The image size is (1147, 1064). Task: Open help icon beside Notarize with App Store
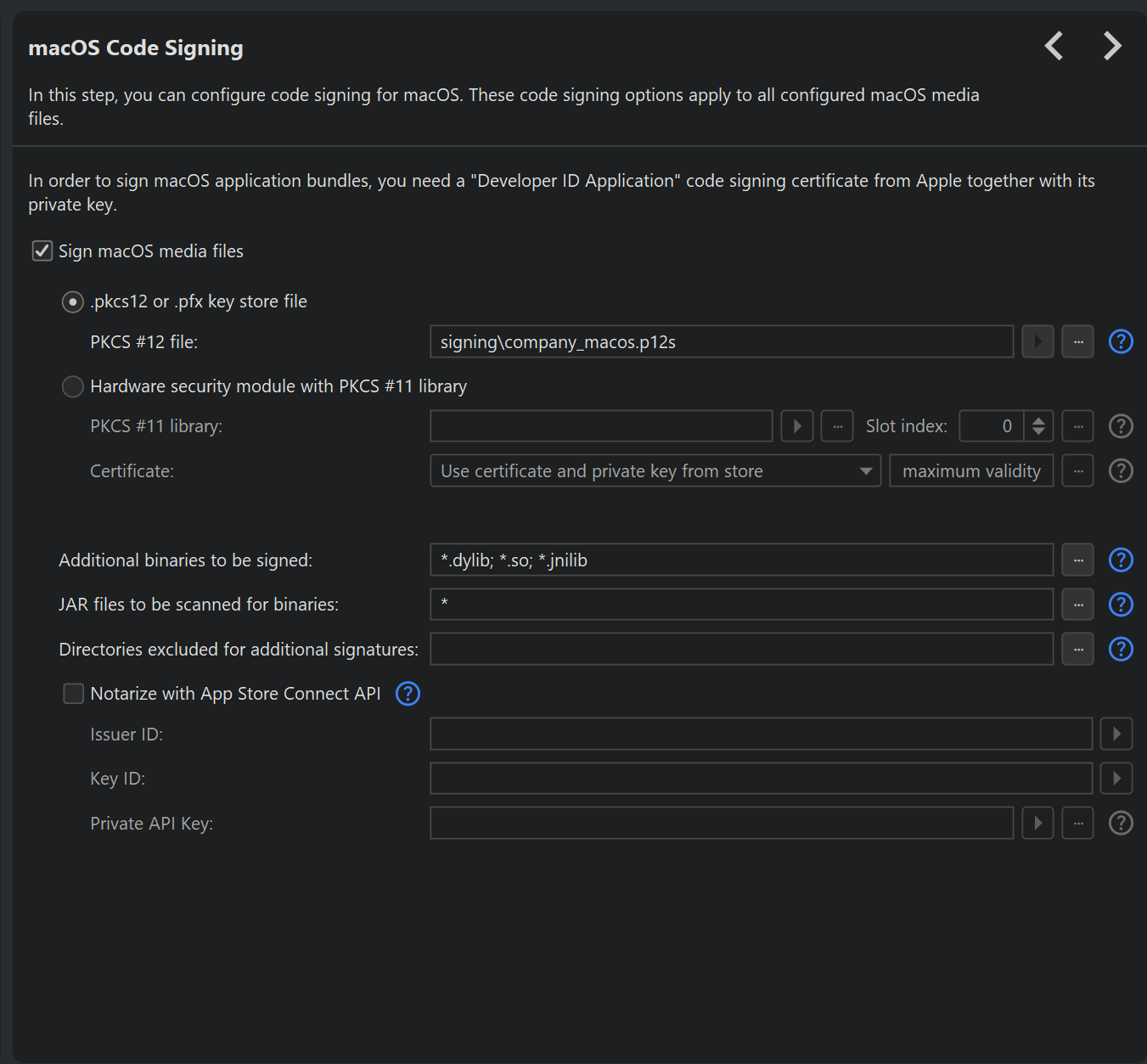[x=408, y=694]
